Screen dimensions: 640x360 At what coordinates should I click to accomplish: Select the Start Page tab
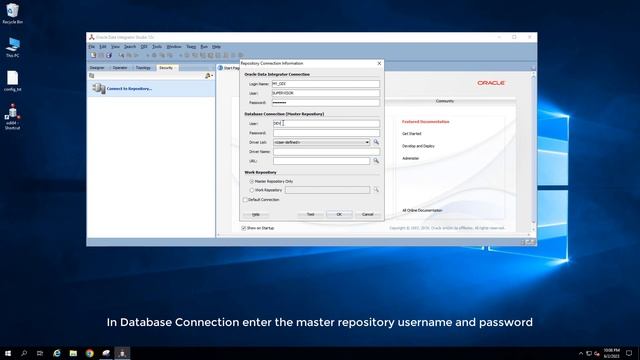click(229, 68)
